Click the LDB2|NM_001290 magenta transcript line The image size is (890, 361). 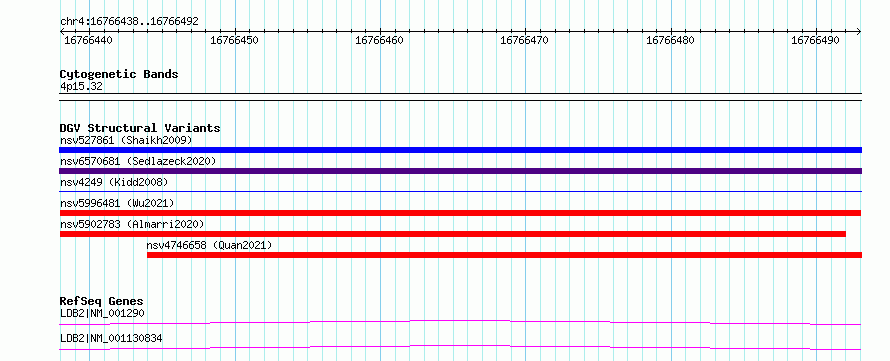click(460, 322)
